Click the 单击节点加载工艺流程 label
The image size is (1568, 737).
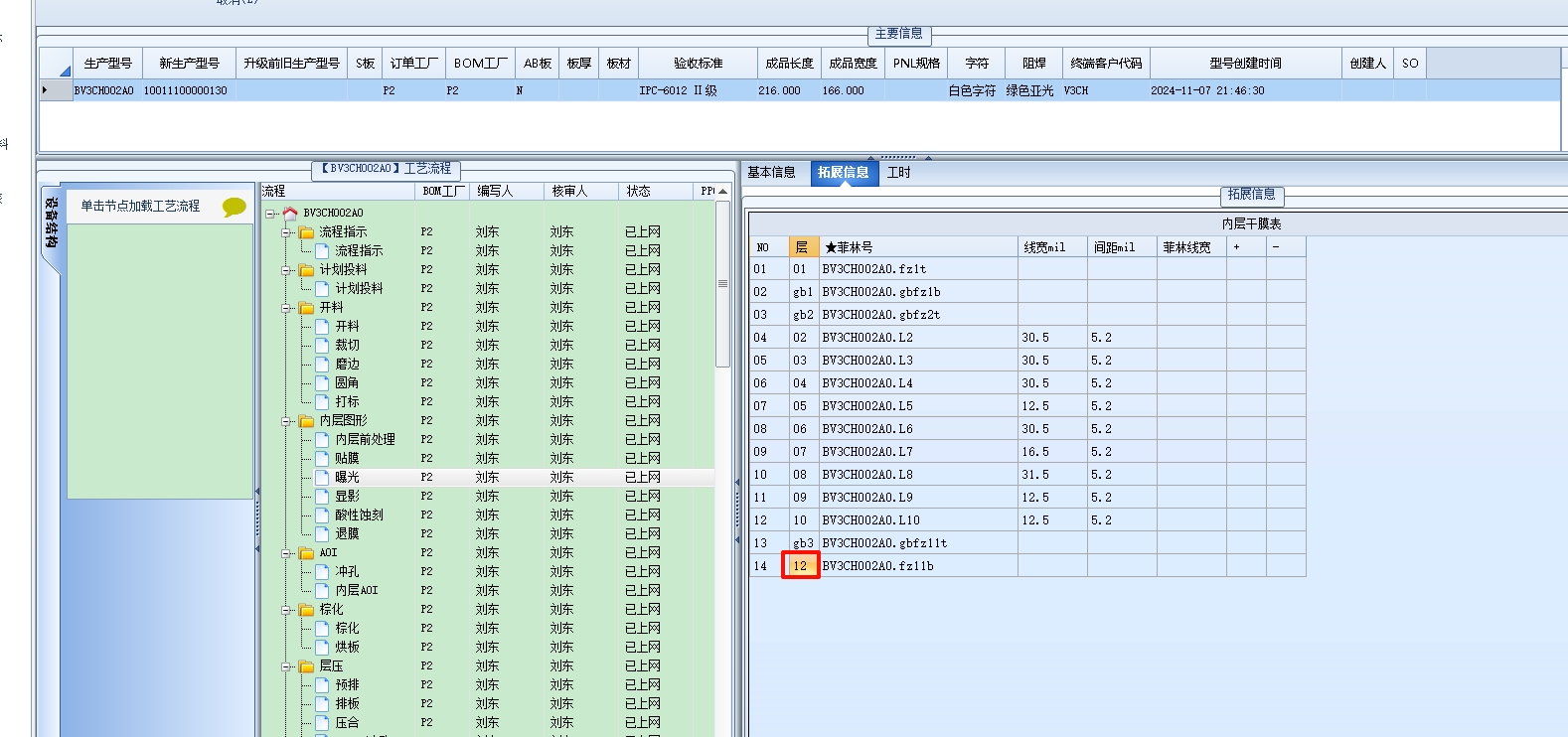(140, 206)
